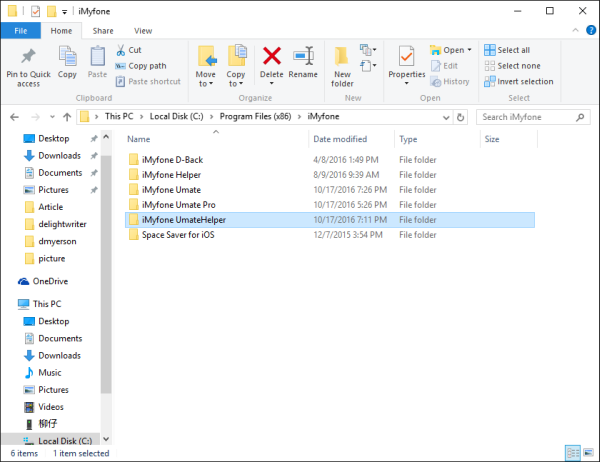Select This PC in navigation pane

tap(40, 304)
